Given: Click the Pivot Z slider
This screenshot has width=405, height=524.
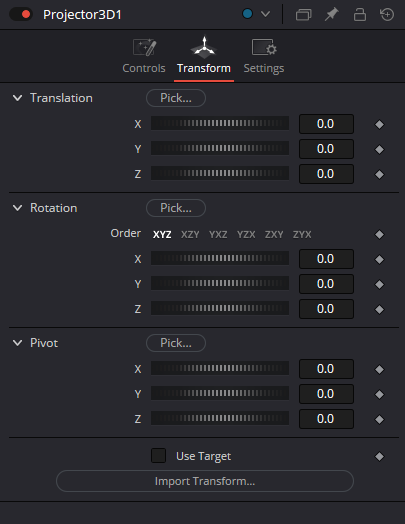Looking at the screenshot, I should (x=220, y=418).
